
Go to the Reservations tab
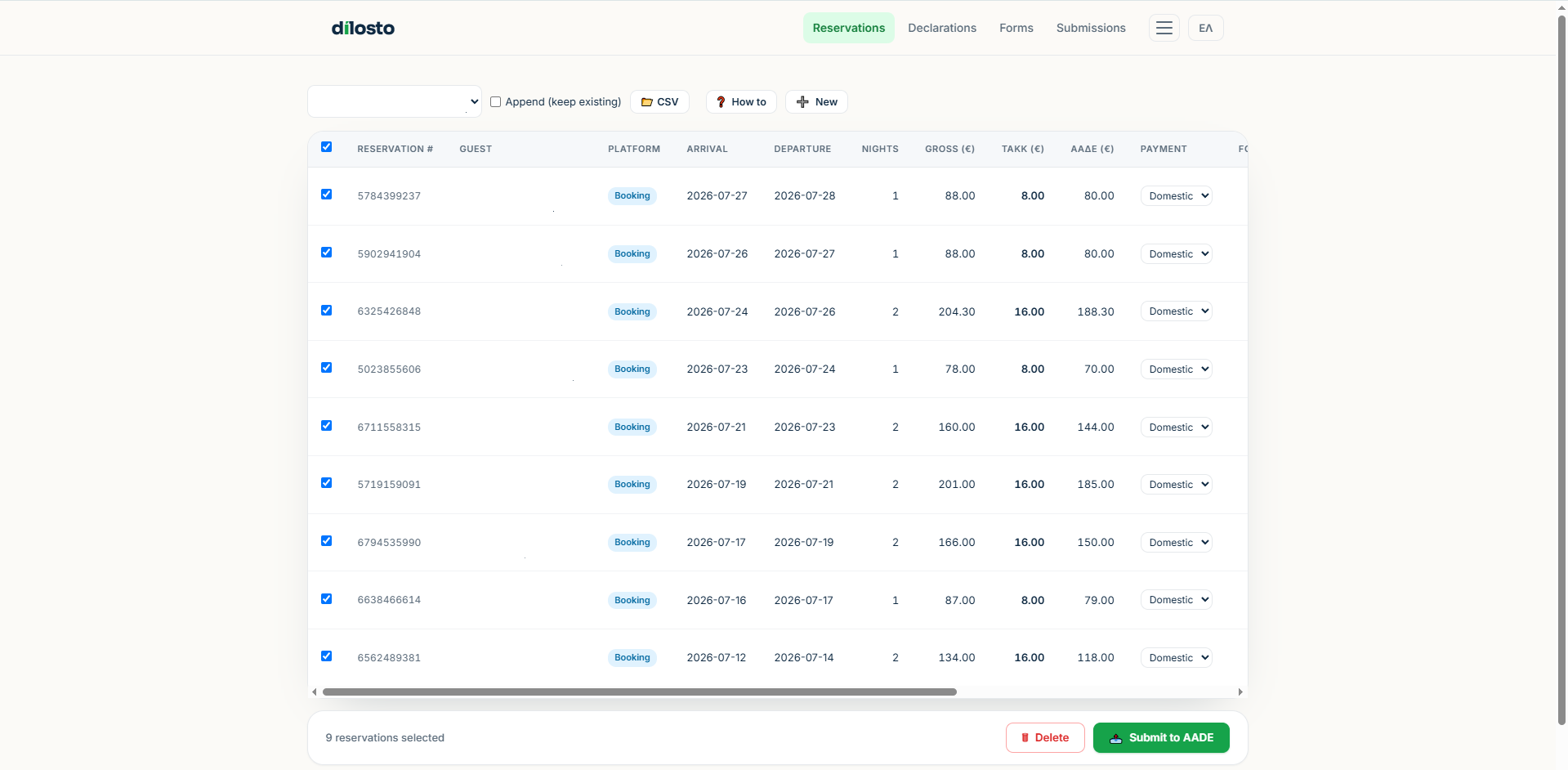point(848,28)
